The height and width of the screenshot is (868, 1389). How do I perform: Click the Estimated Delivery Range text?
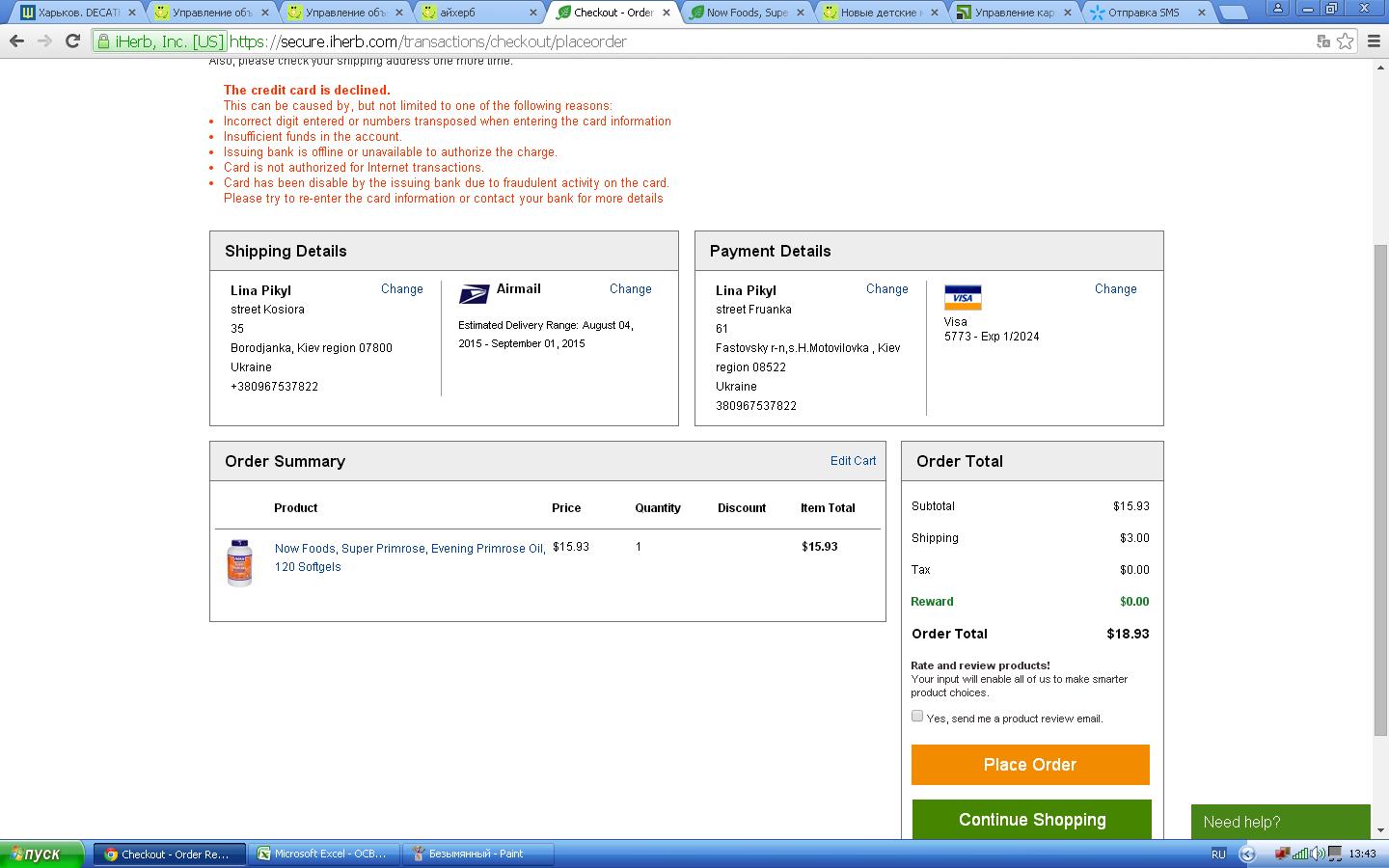tap(546, 335)
